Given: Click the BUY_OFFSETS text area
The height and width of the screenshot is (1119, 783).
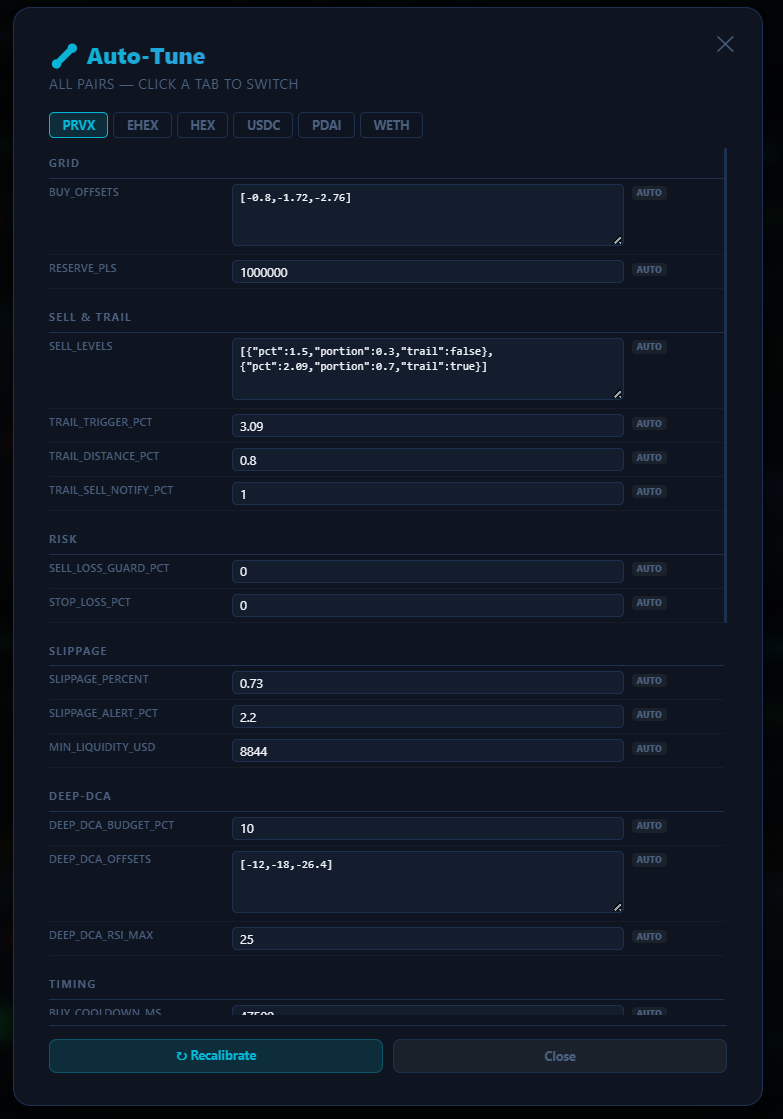Looking at the screenshot, I should [428, 215].
